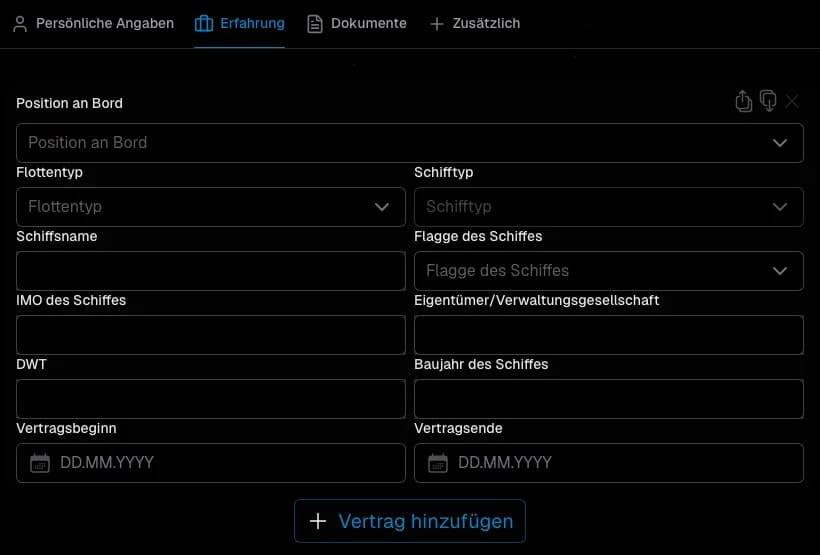Focus the Schiffsname text field
Screen dimensions: 820x555
pyautogui.click(x=211, y=271)
